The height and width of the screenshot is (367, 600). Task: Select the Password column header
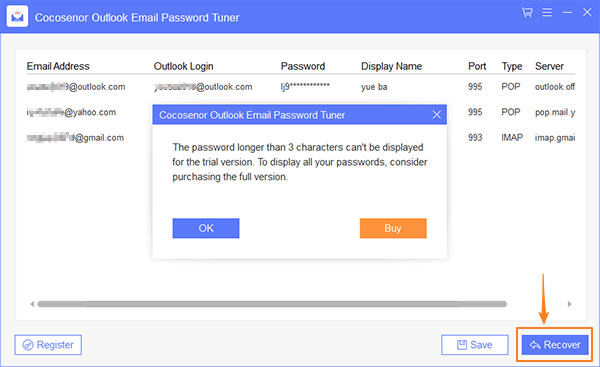click(x=303, y=66)
